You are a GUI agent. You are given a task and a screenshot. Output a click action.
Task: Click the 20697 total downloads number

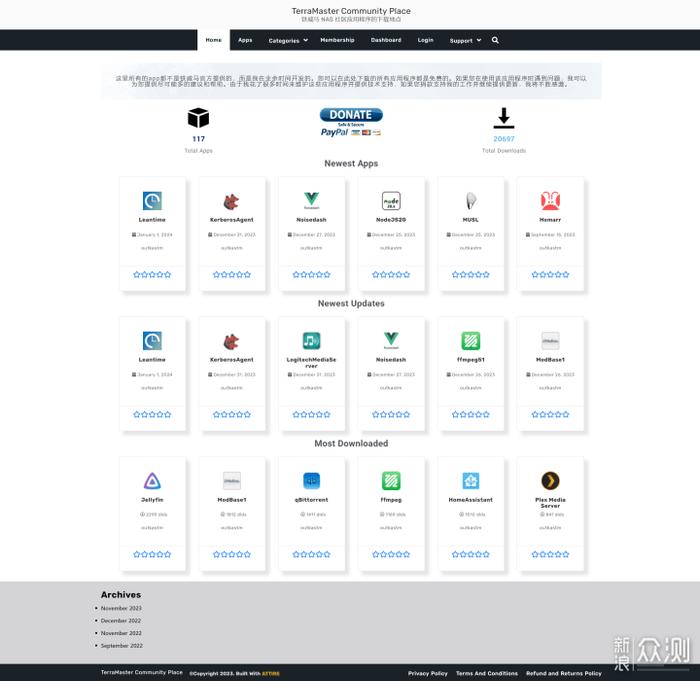coord(504,139)
